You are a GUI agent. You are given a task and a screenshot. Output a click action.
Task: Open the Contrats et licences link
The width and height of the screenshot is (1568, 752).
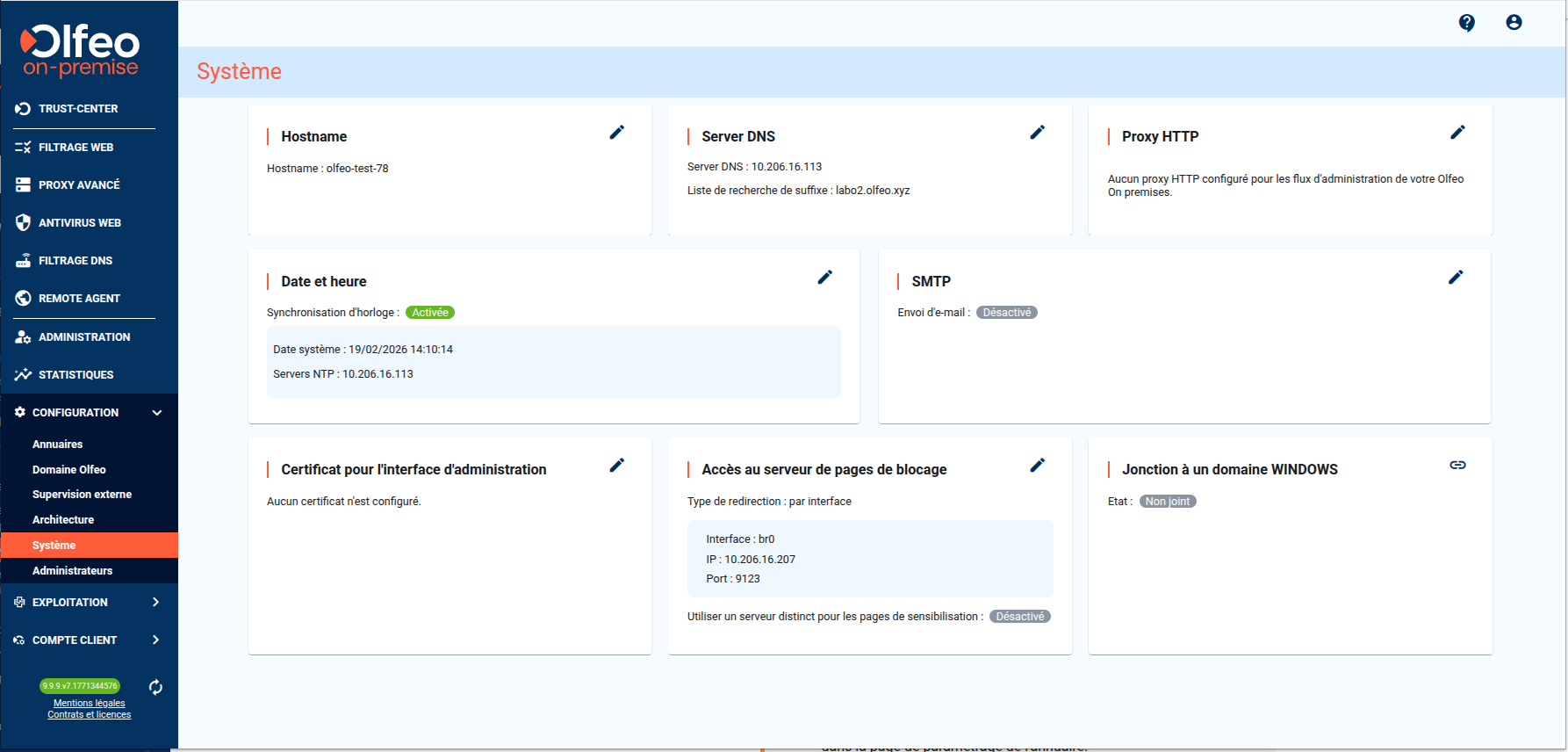(x=90, y=715)
